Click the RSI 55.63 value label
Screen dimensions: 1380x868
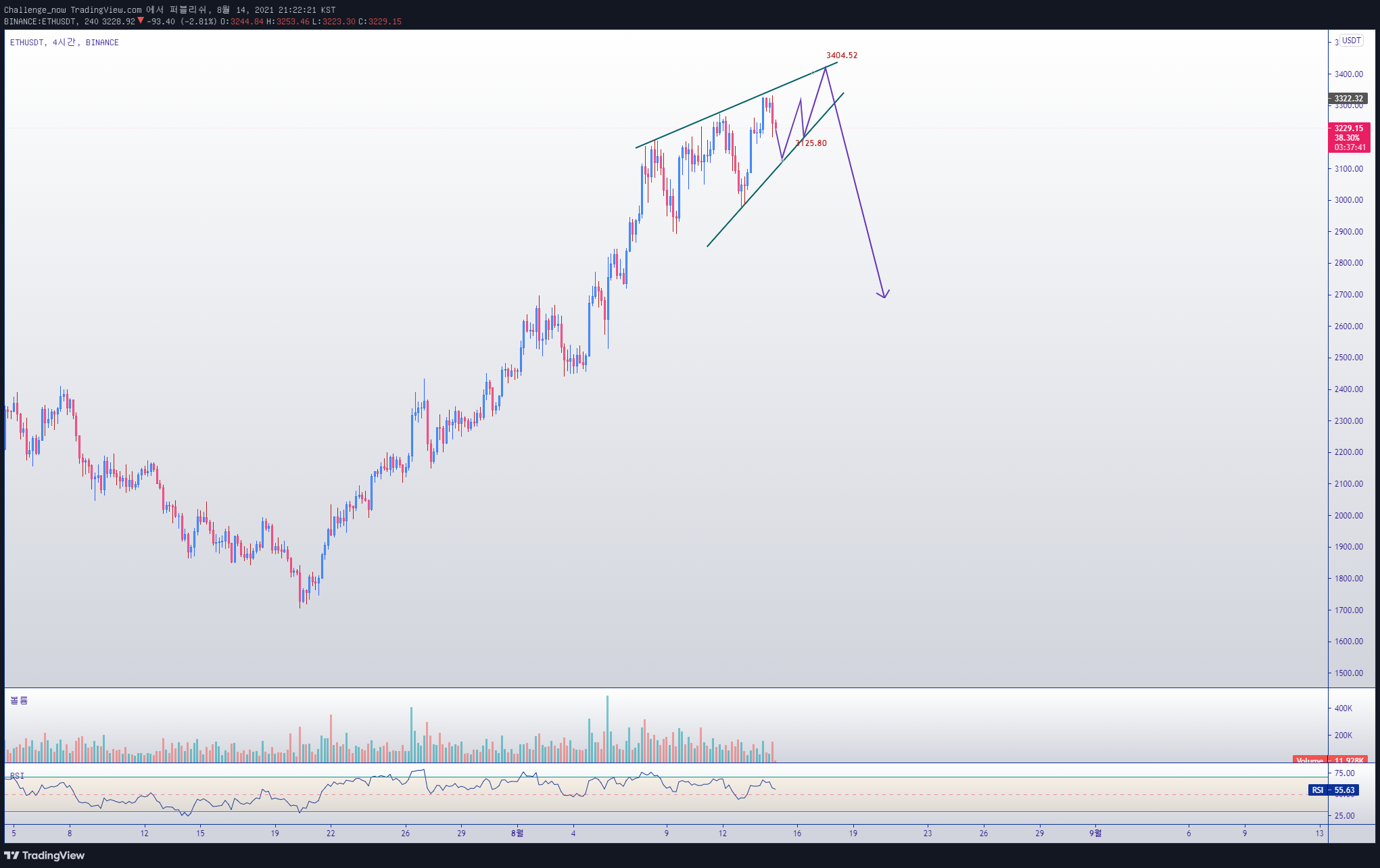coord(1333,790)
